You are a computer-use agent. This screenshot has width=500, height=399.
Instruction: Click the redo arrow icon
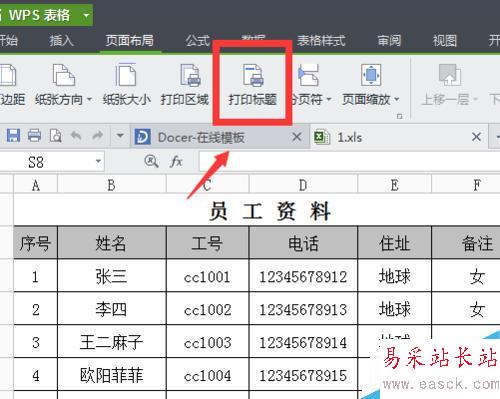coord(97,136)
